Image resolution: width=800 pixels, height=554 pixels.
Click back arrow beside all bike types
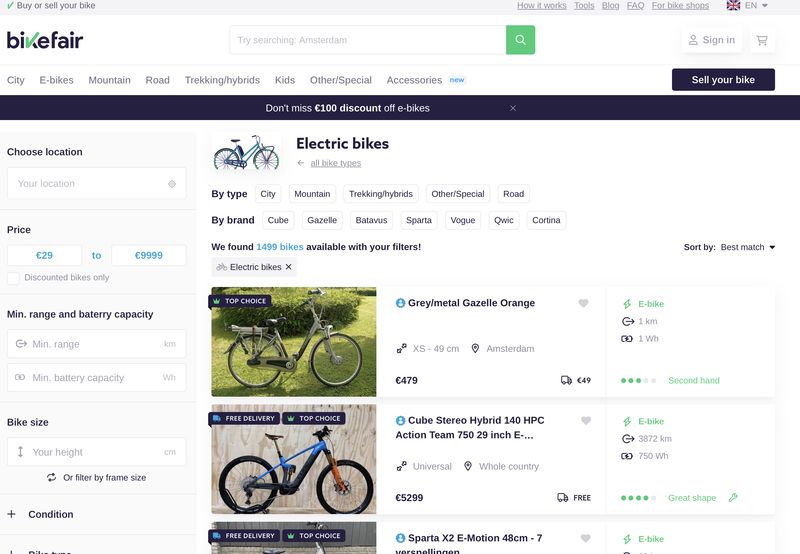tap(301, 163)
